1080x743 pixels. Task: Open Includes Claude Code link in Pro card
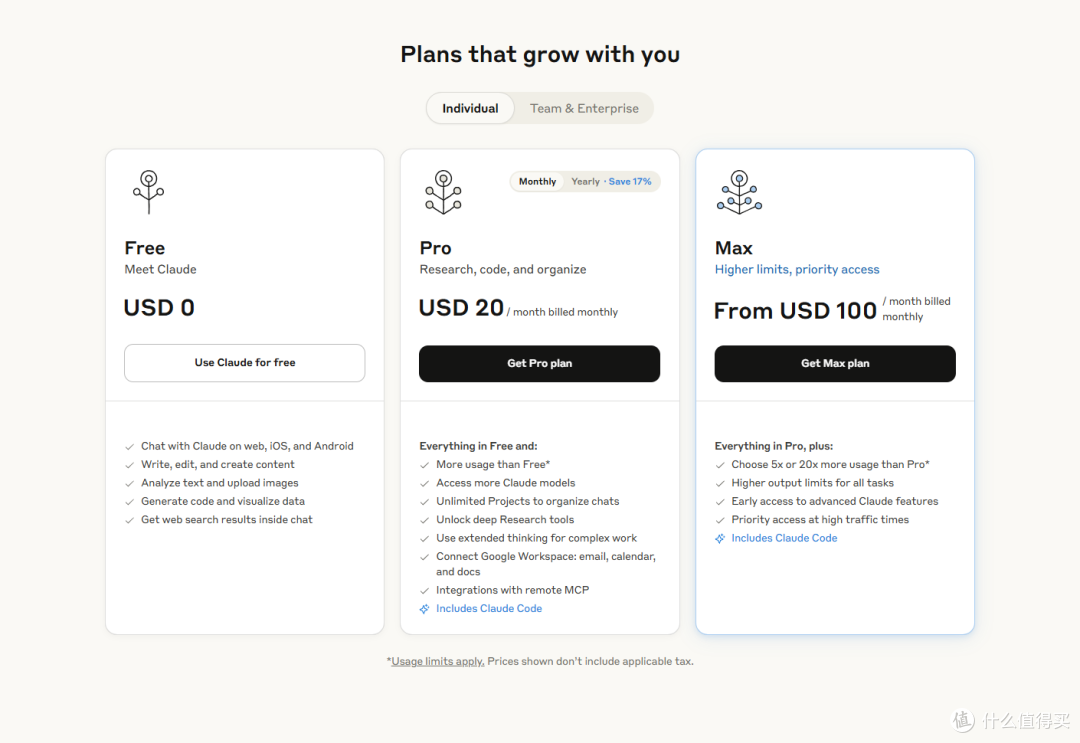[489, 609]
